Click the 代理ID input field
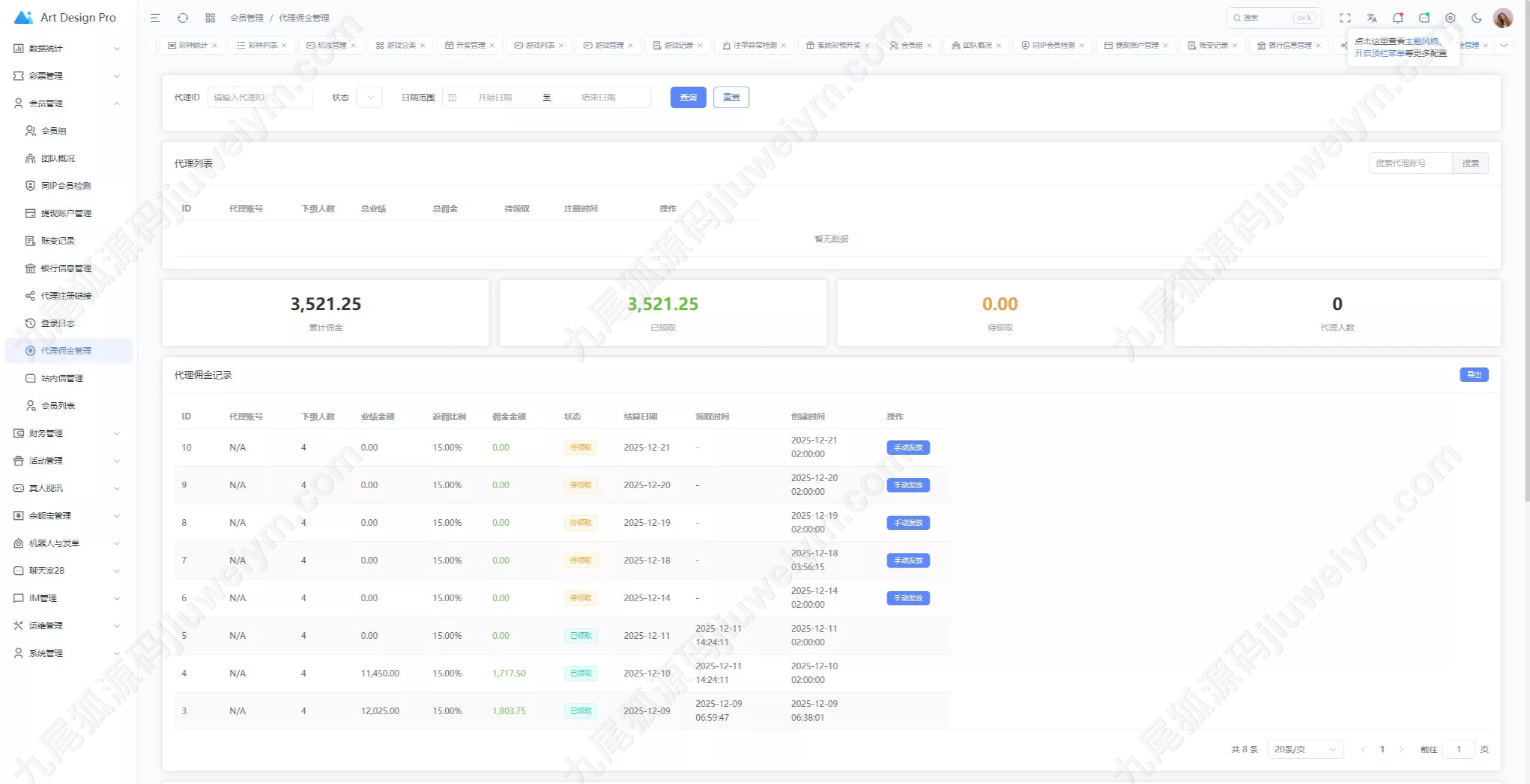This screenshot has height=784, width=1530. tap(260, 97)
